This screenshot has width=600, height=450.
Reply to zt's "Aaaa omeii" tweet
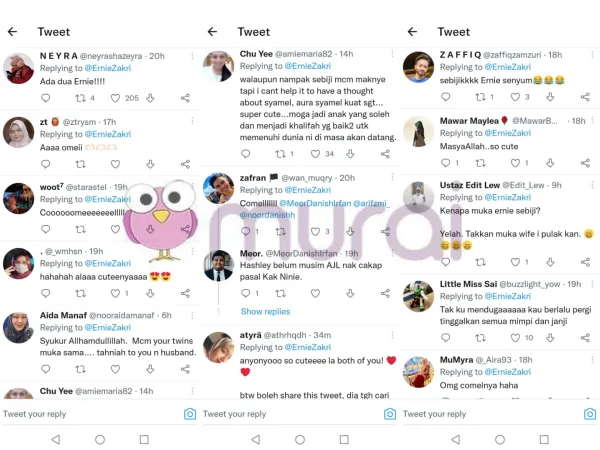coord(46,164)
